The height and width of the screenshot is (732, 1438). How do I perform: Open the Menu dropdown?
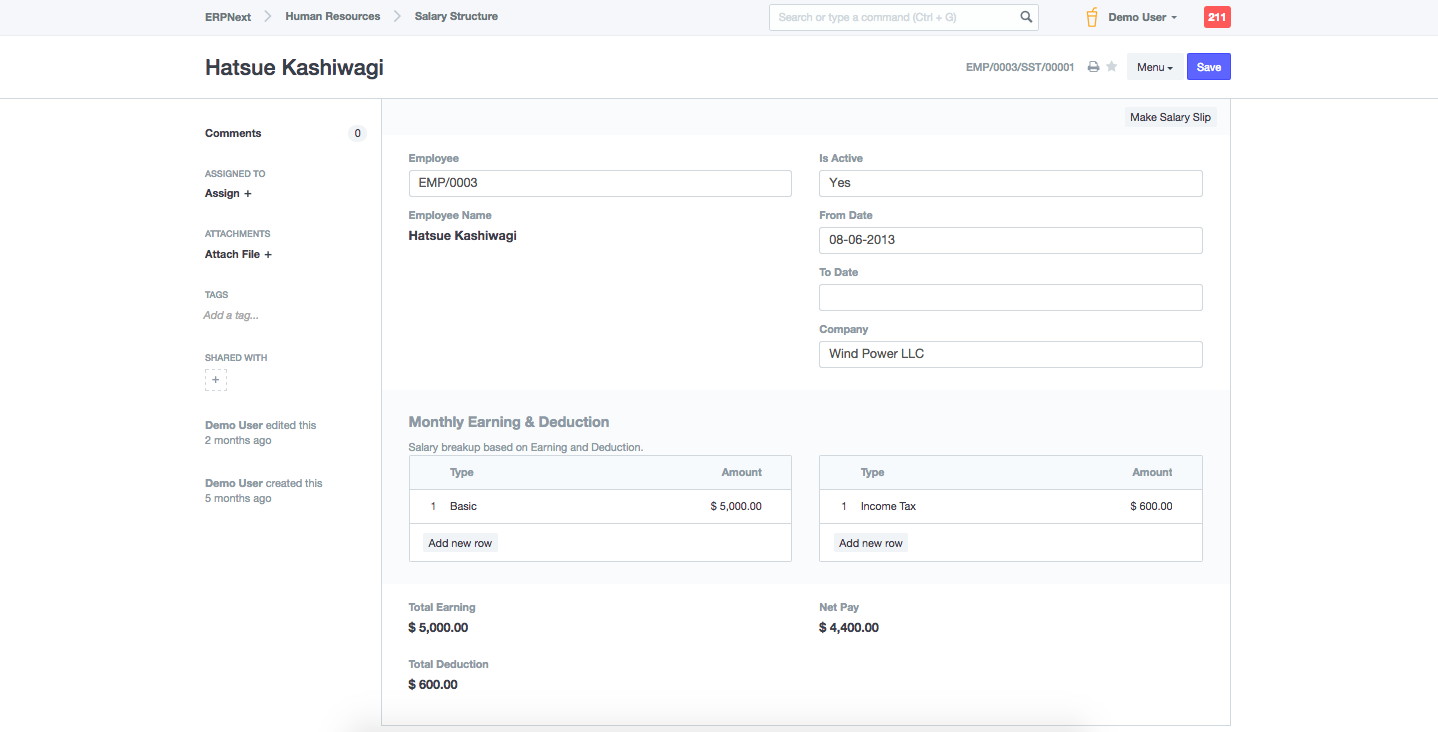[1155, 67]
